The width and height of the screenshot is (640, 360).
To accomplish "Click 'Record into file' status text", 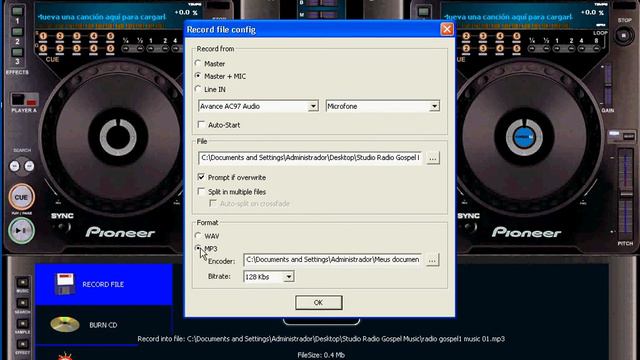I will tap(321, 339).
